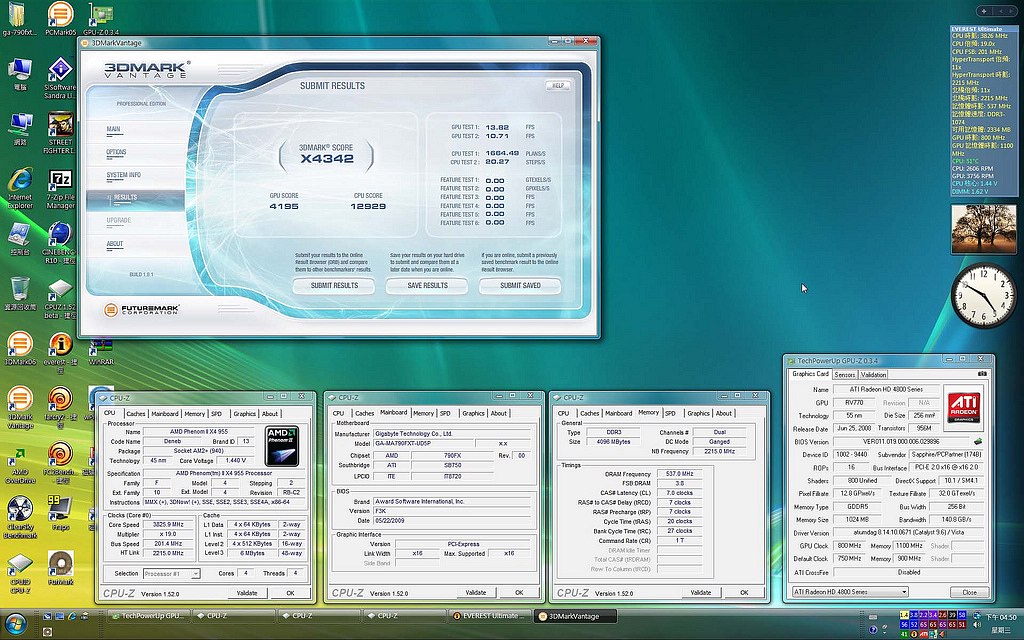The height and width of the screenshot is (640, 1024).
Task: Click the NB Frequency value in CPU-Z Memory
Action: [720, 451]
